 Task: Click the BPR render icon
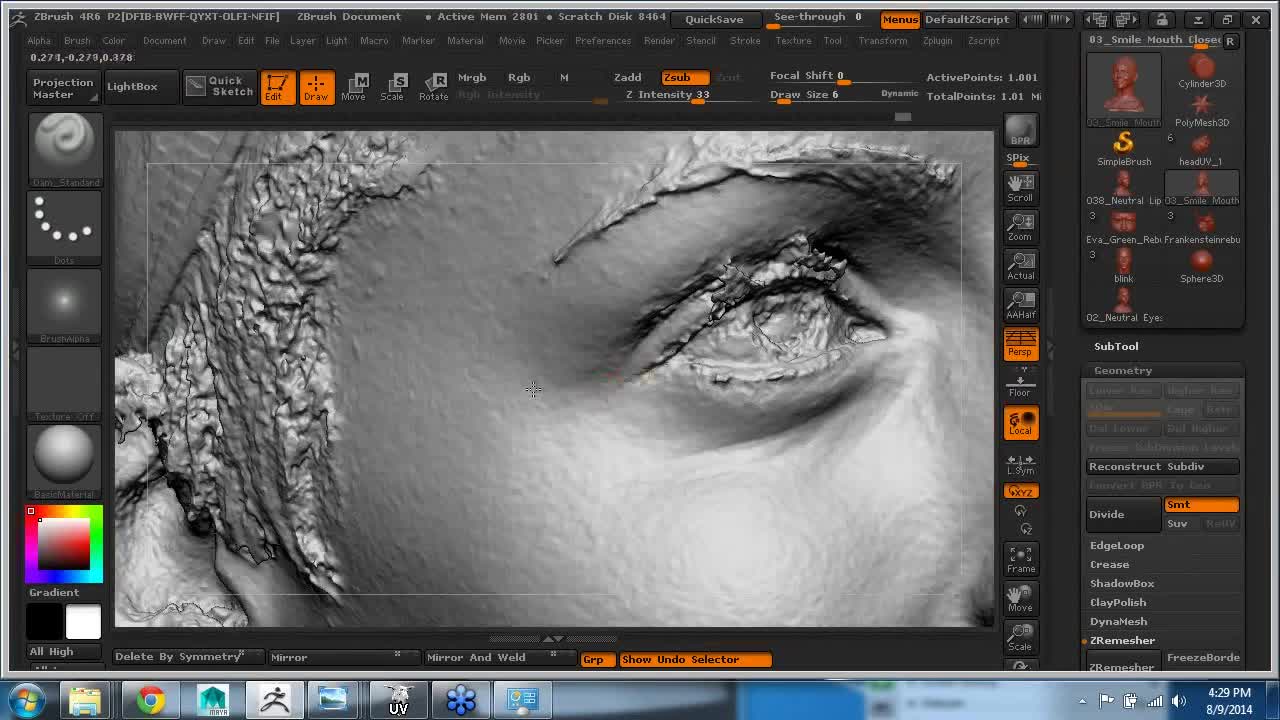coord(1020,130)
